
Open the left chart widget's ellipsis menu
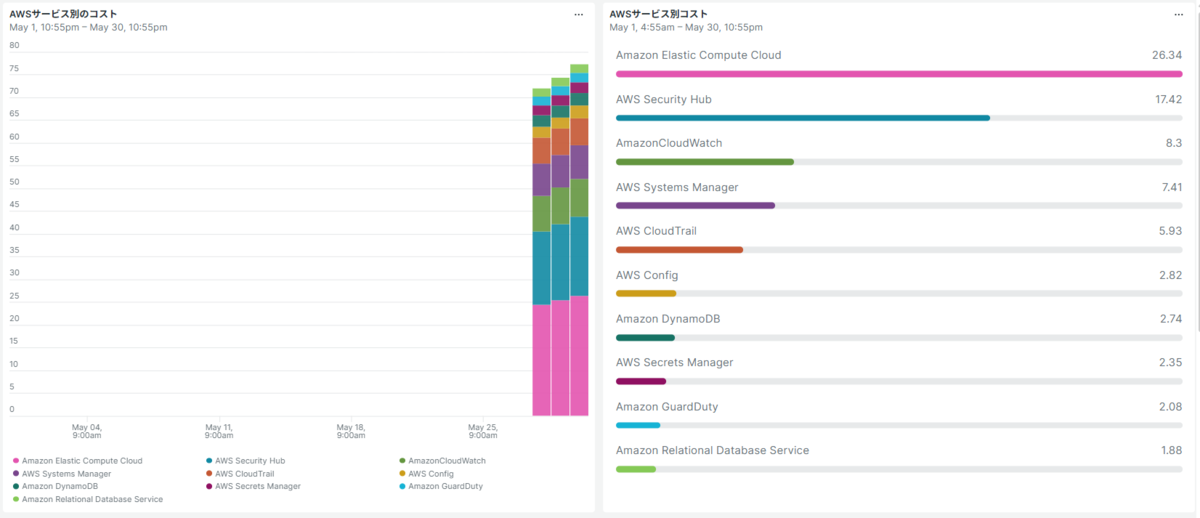pos(578,15)
